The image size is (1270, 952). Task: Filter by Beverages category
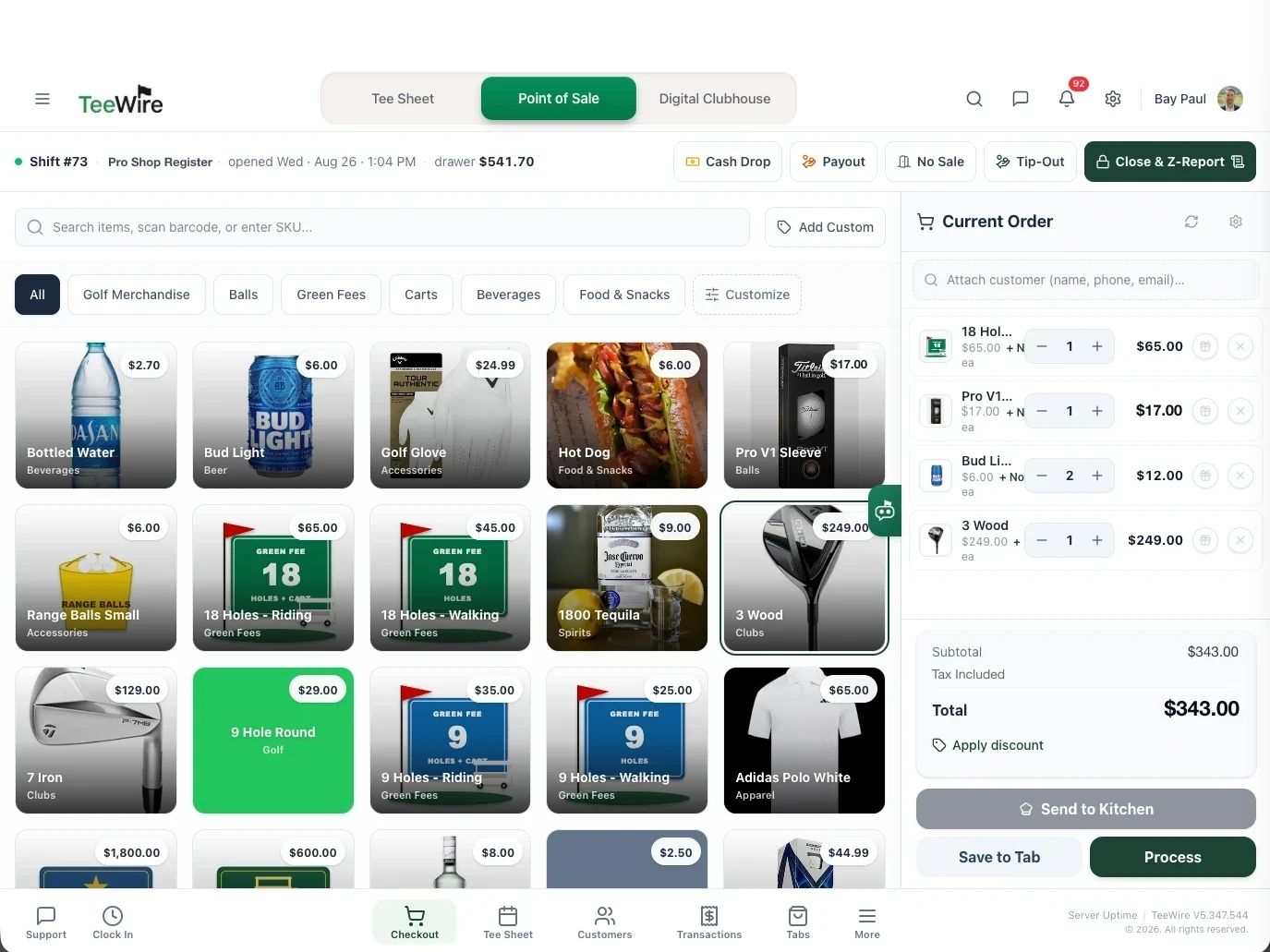coord(509,295)
